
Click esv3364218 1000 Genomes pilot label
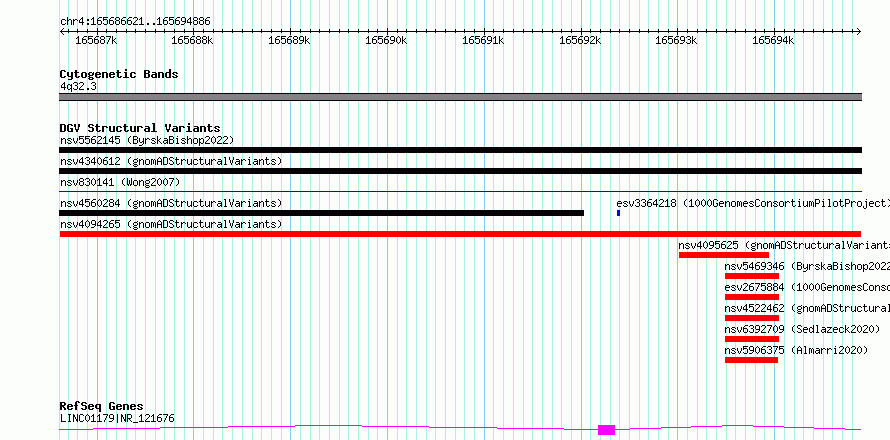point(753,203)
